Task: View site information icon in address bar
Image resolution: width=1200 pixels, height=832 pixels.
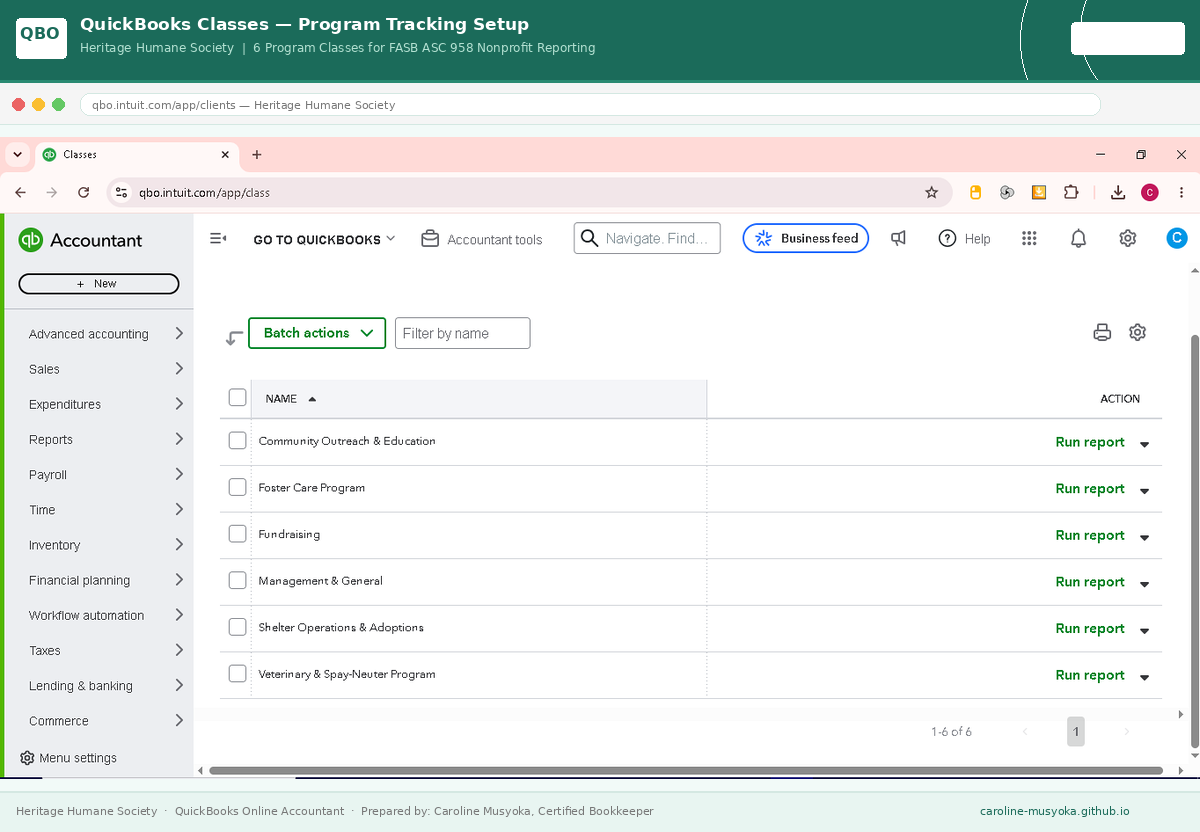Action: (122, 192)
